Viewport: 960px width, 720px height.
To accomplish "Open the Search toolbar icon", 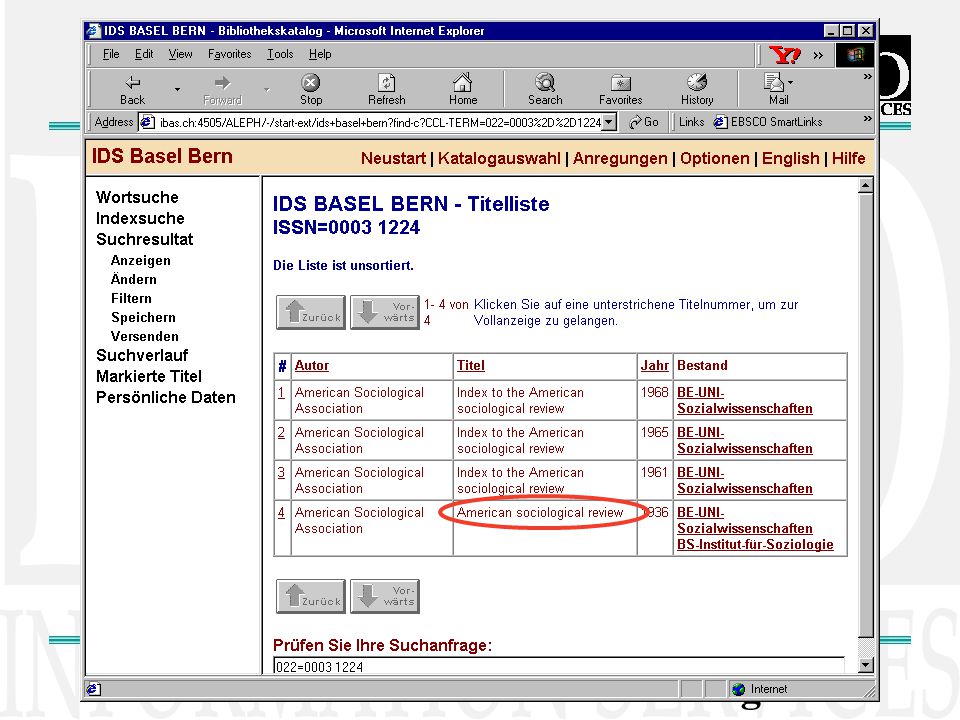I will click(x=545, y=82).
